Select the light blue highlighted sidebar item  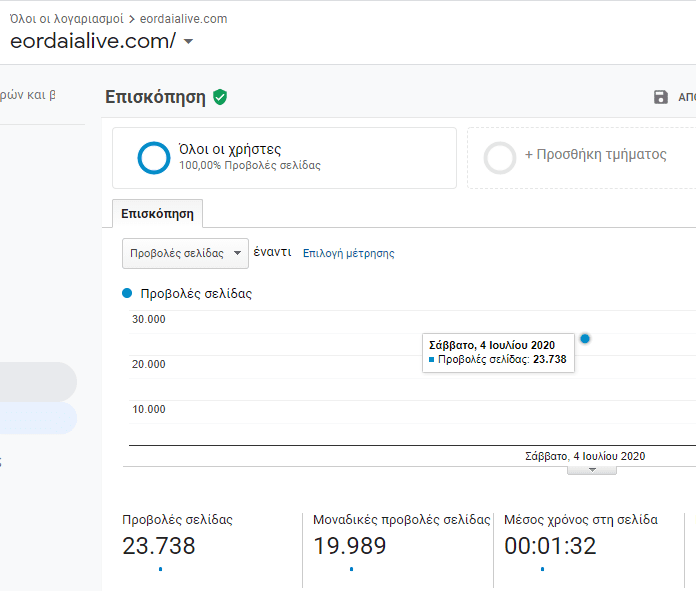pos(38,418)
